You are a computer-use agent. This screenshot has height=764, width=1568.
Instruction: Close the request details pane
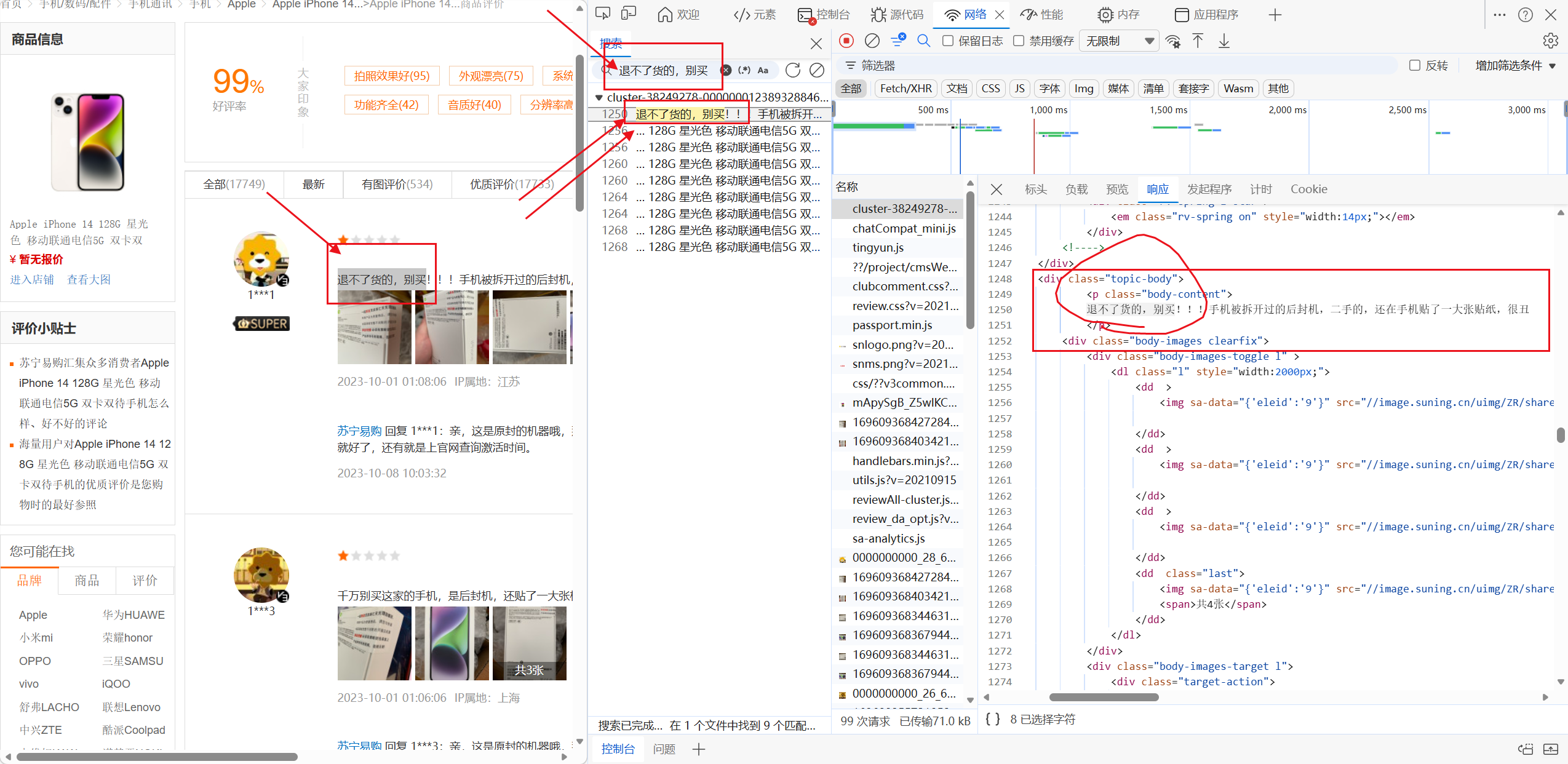click(x=997, y=189)
